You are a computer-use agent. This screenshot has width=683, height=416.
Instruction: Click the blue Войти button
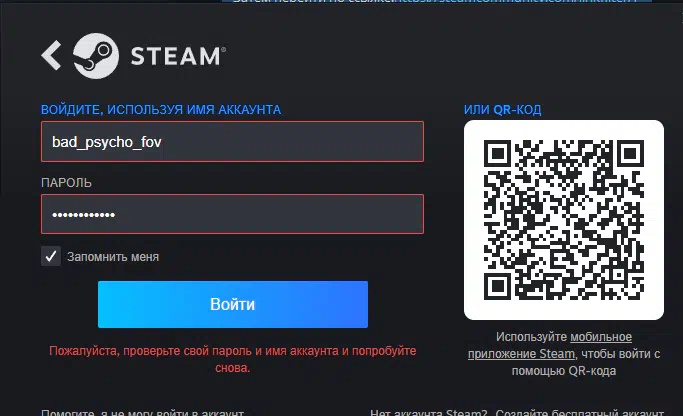pyautogui.click(x=233, y=304)
